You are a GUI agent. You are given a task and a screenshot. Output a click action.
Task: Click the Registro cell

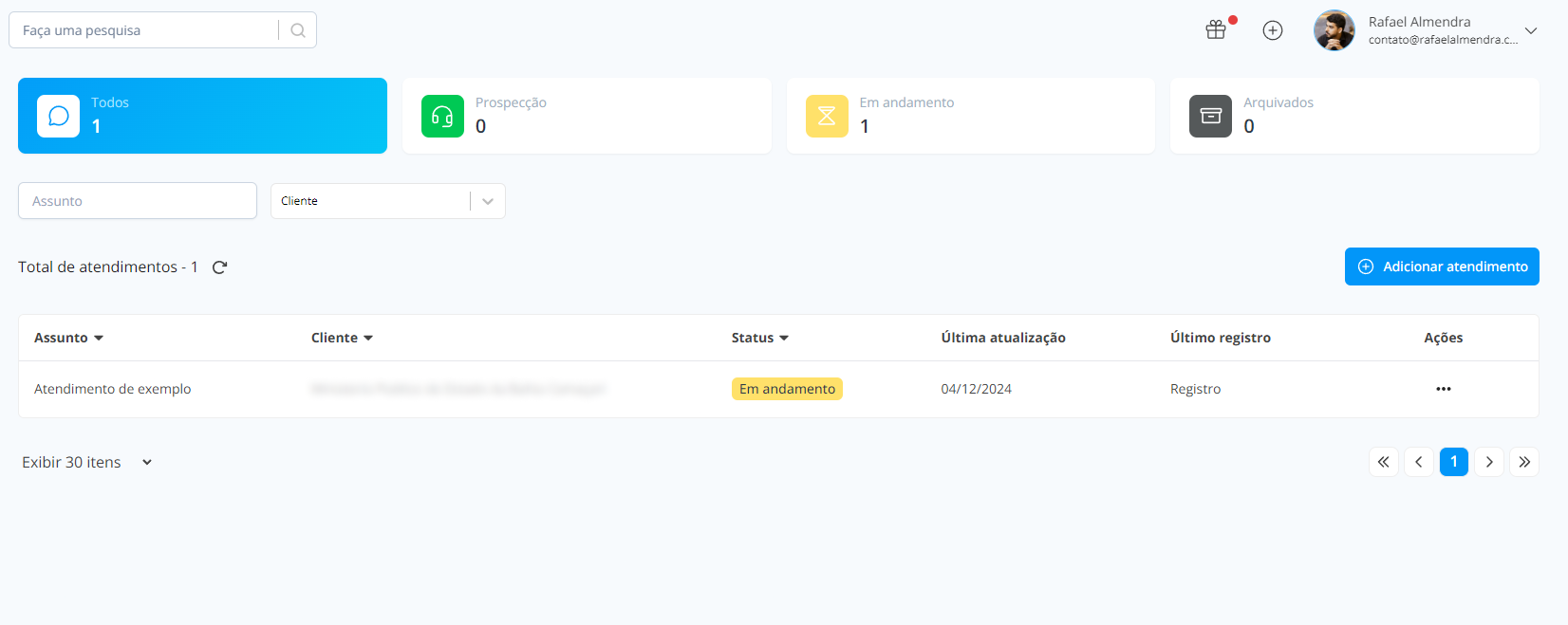(1196, 389)
